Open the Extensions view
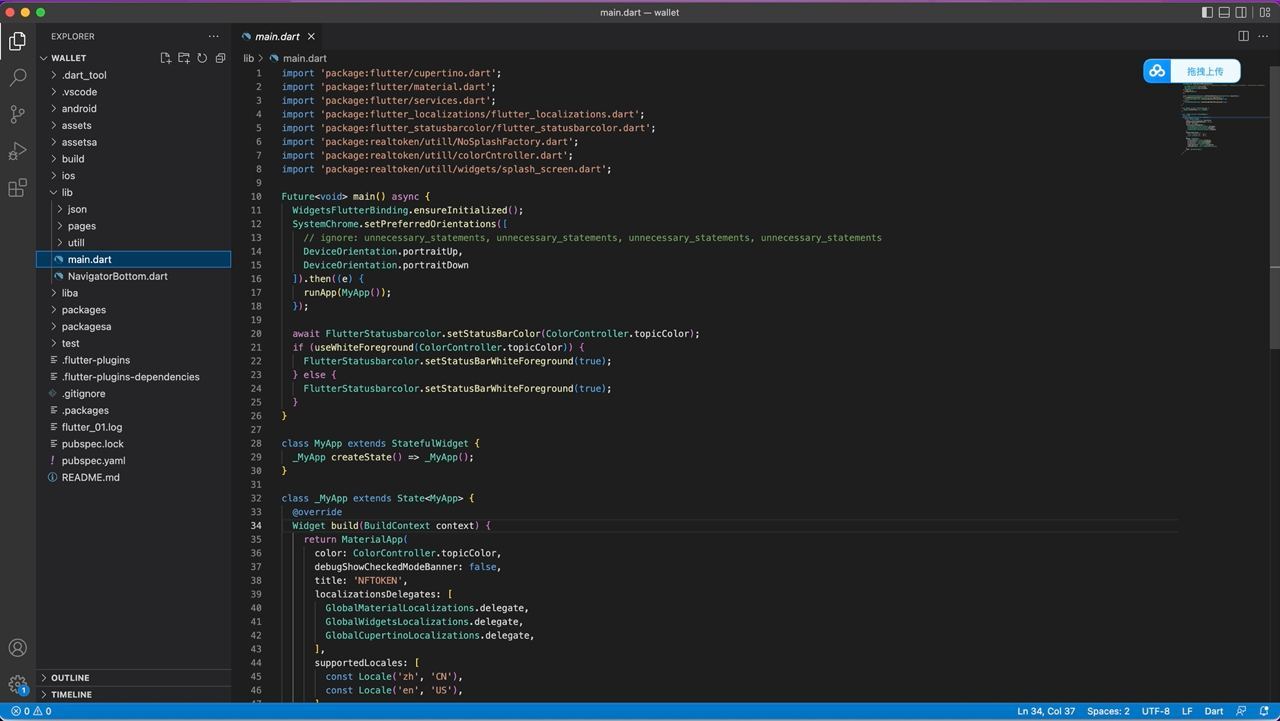Screen dimensions: 1280x721 click(17, 188)
